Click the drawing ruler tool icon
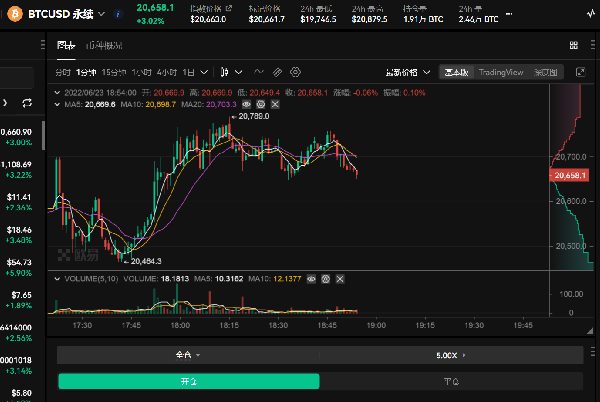600x402 pixels. tap(278, 72)
